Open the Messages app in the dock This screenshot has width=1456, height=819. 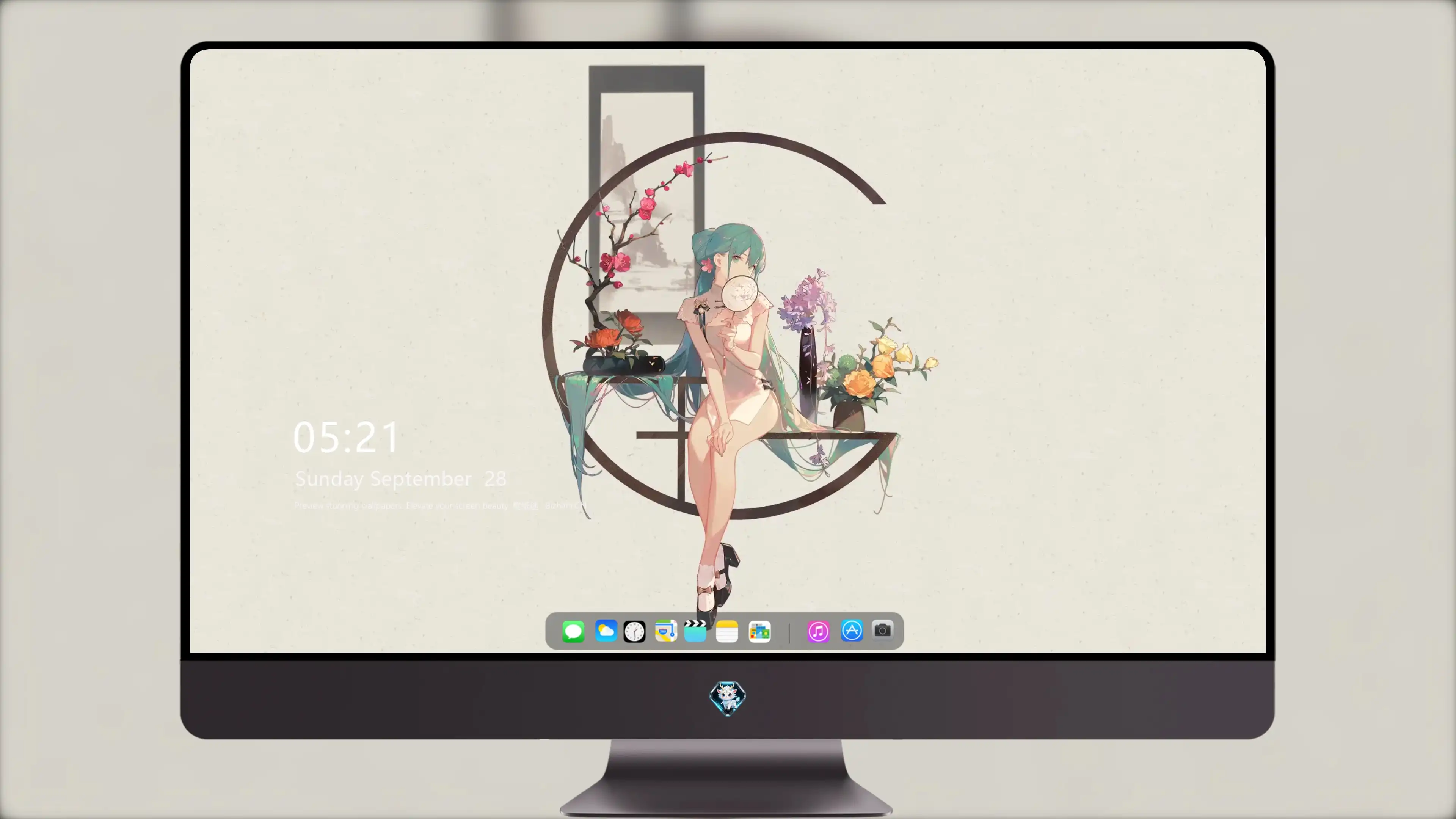point(573,631)
